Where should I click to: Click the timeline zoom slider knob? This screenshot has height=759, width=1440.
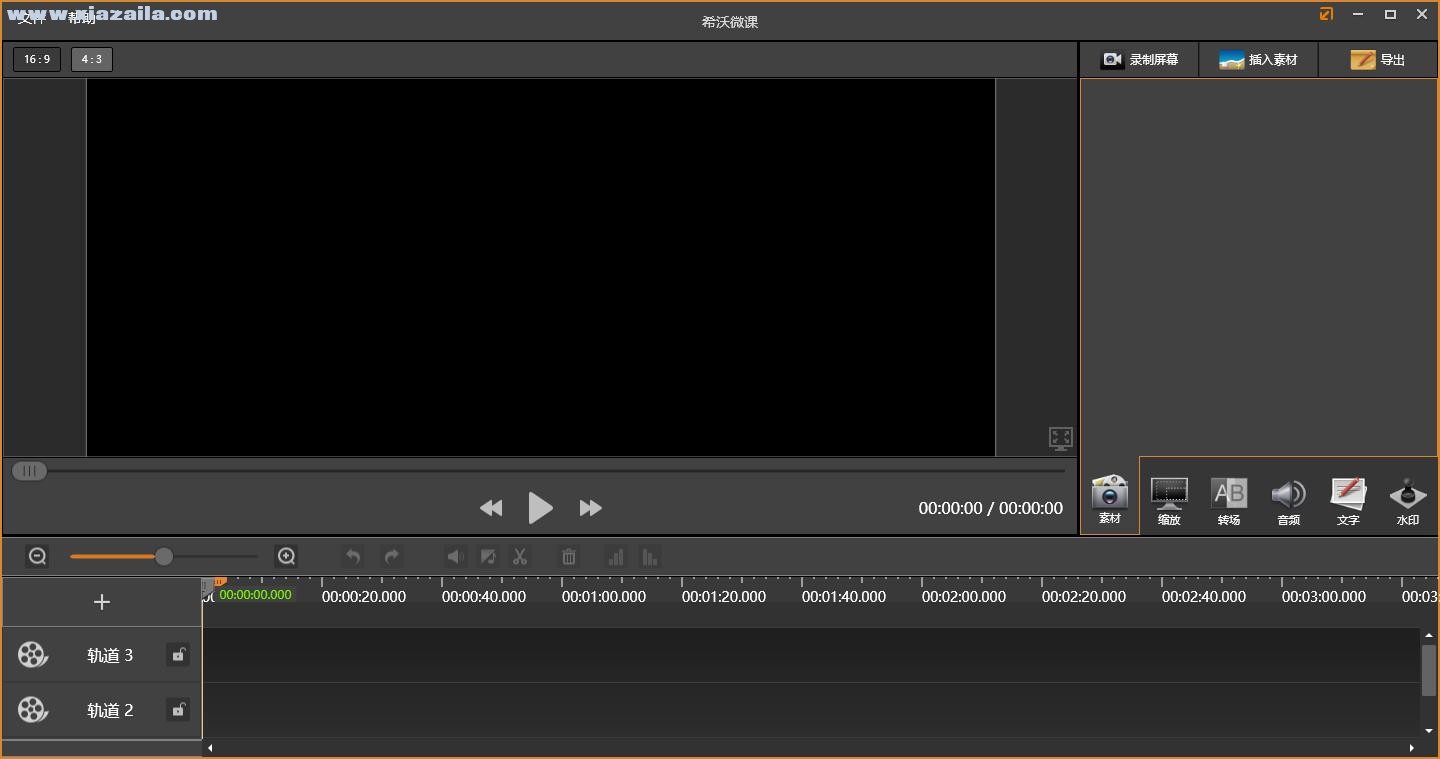(x=164, y=557)
